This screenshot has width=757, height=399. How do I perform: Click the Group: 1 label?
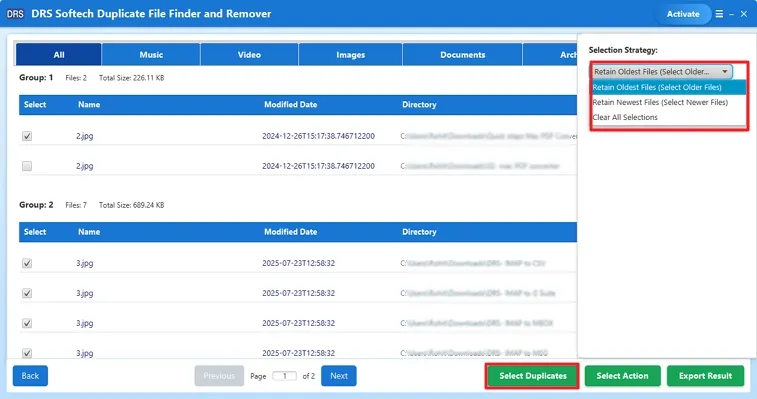[x=36, y=77]
